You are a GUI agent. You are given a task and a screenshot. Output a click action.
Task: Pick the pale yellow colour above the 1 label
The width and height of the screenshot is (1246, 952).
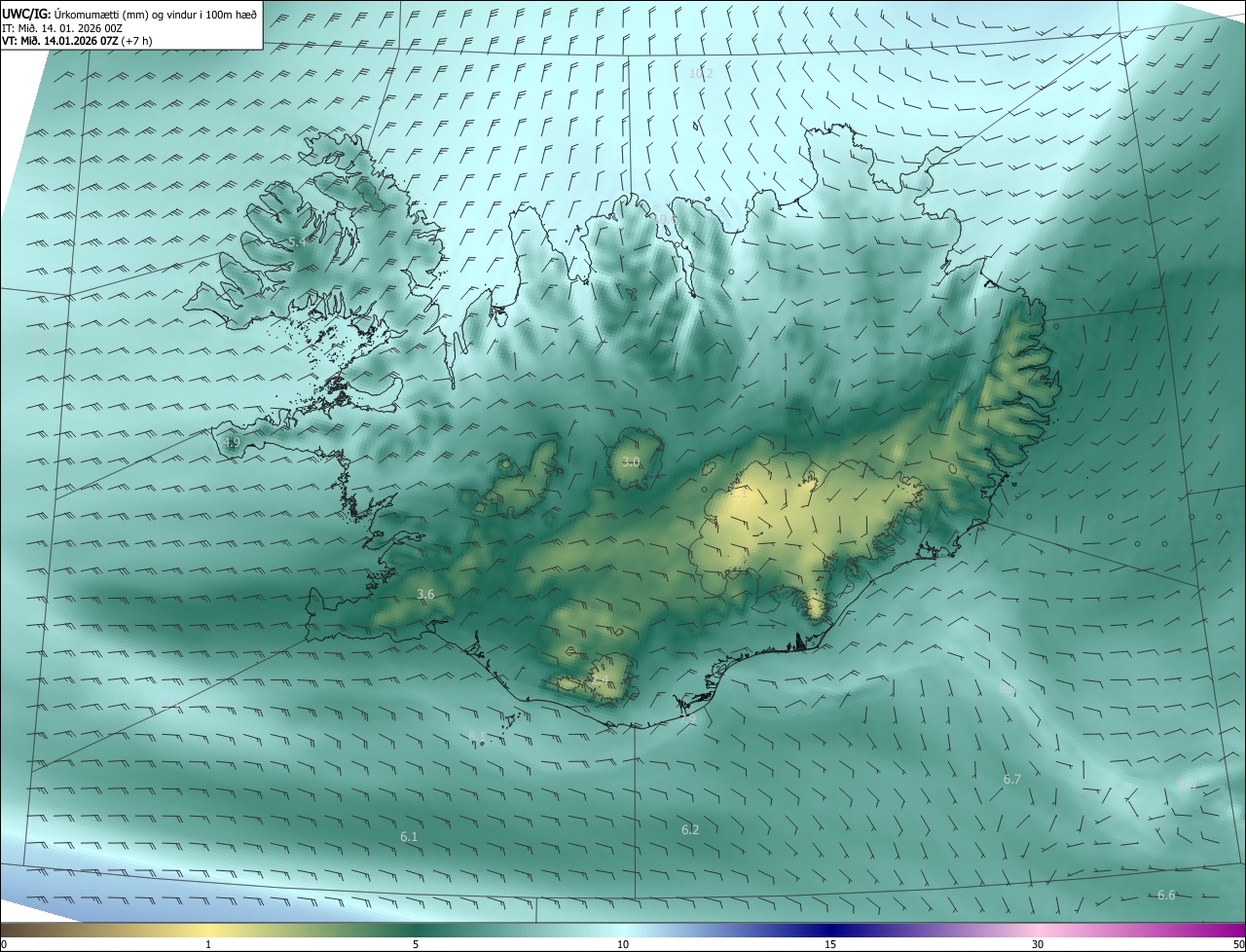(208, 931)
